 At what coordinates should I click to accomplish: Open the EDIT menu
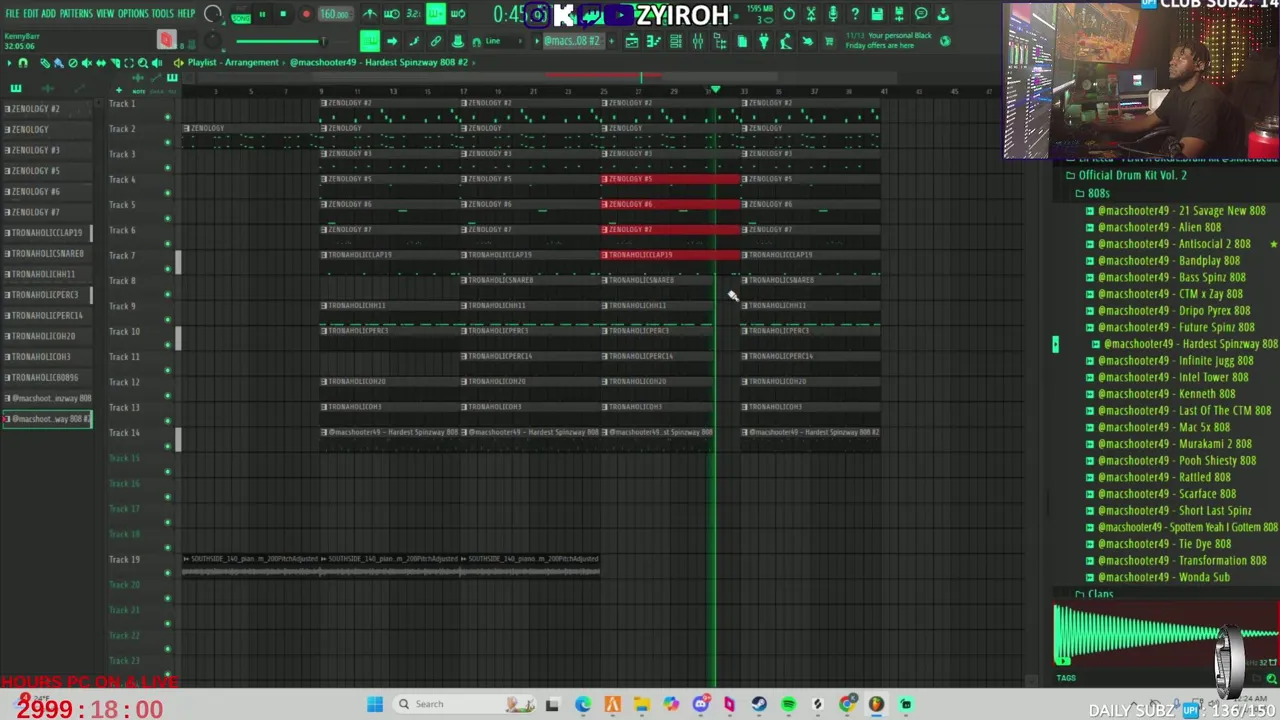point(31,14)
